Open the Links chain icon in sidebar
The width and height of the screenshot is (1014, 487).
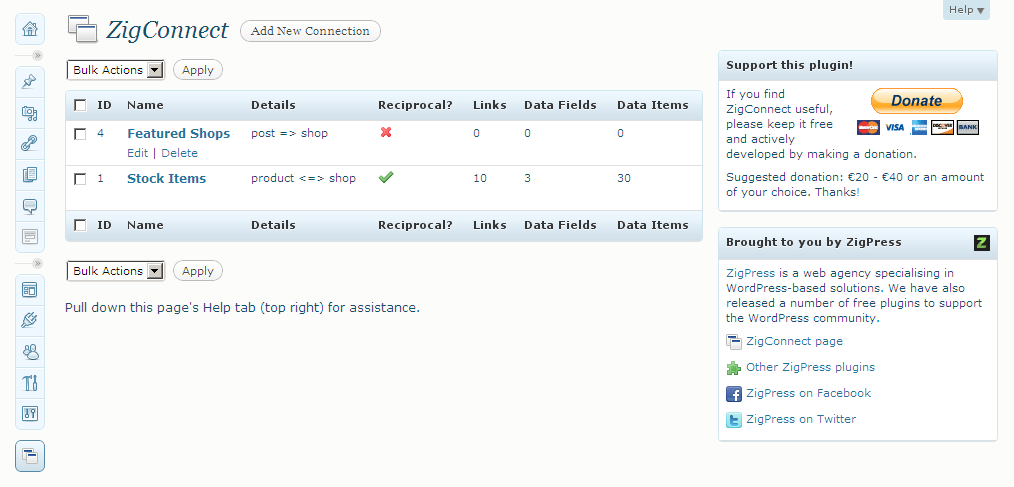[30, 144]
